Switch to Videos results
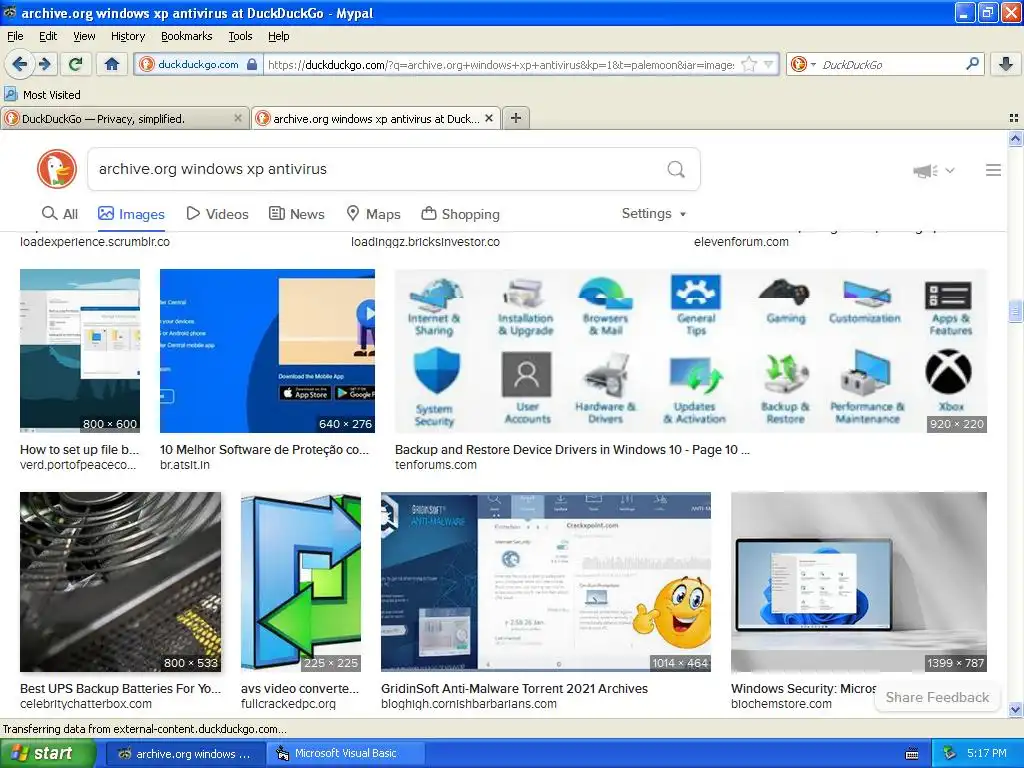1024x768 pixels. (x=217, y=214)
